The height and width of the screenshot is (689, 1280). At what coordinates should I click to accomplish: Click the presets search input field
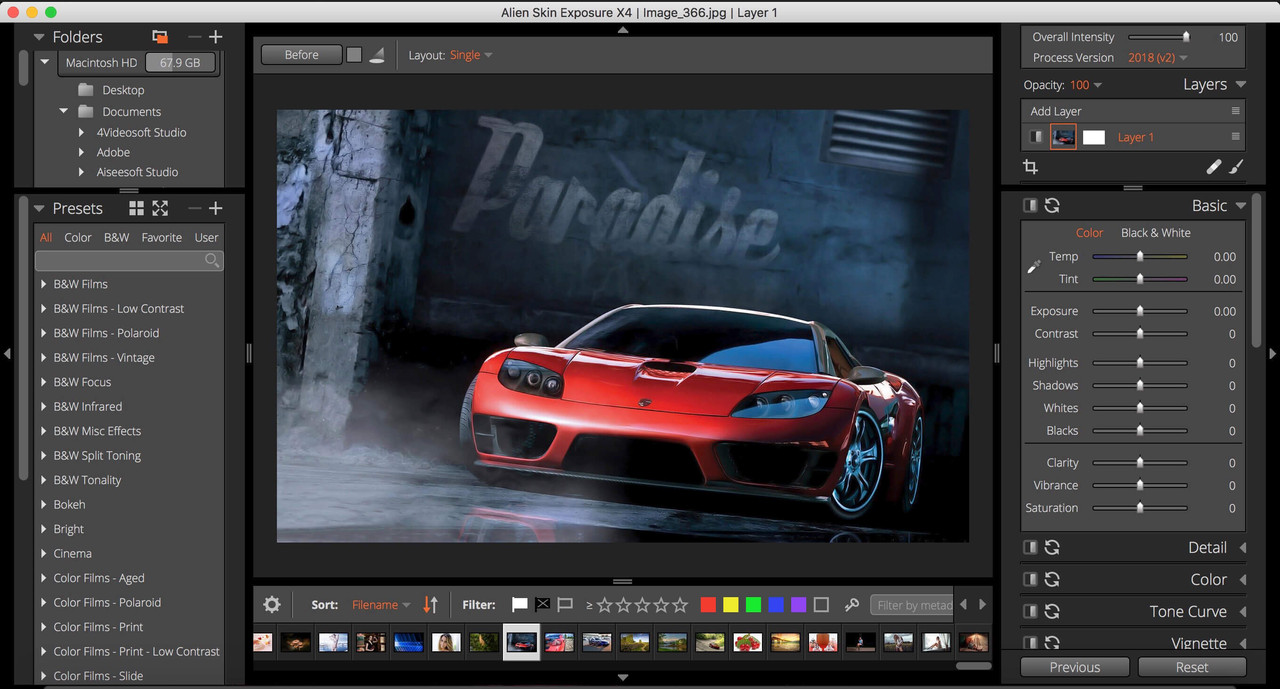[129, 260]
